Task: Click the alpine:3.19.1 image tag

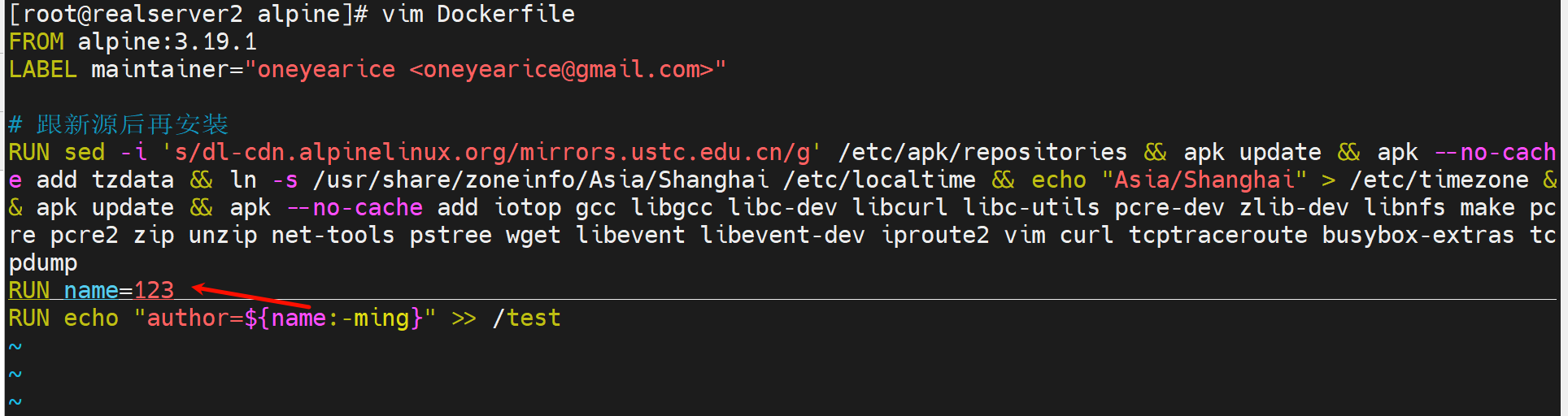Action: [167, 41]
